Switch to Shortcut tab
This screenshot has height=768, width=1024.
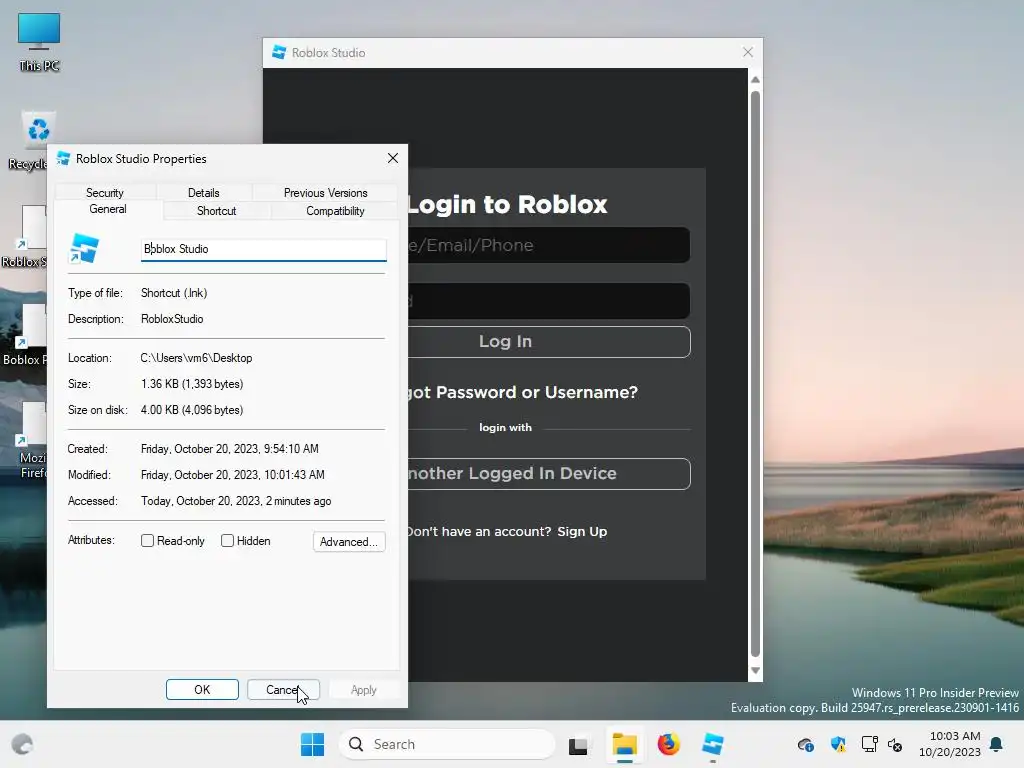(x=216, y=211)
